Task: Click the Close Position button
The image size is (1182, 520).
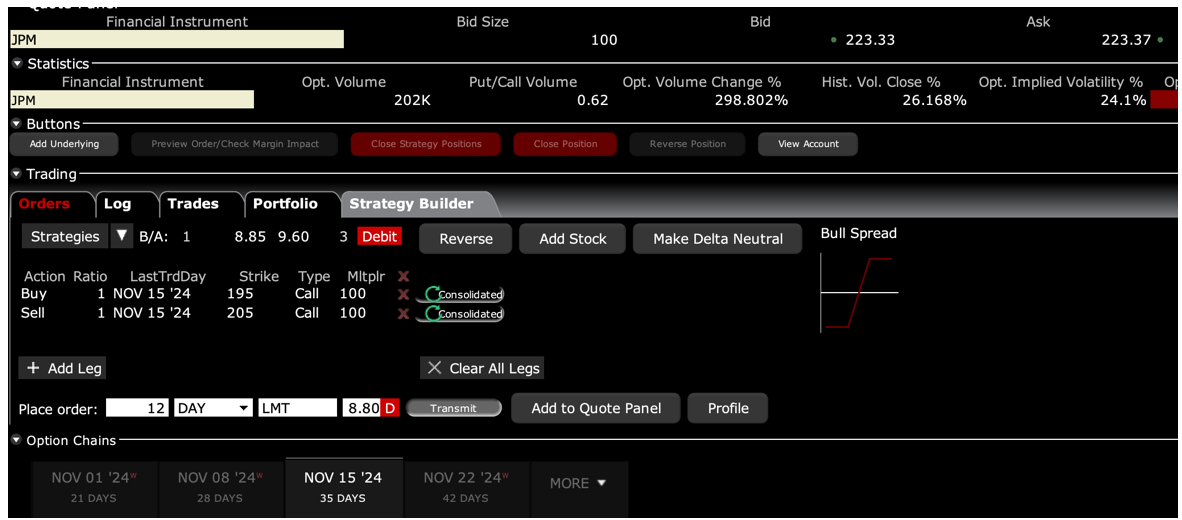Action: [565, 144]
